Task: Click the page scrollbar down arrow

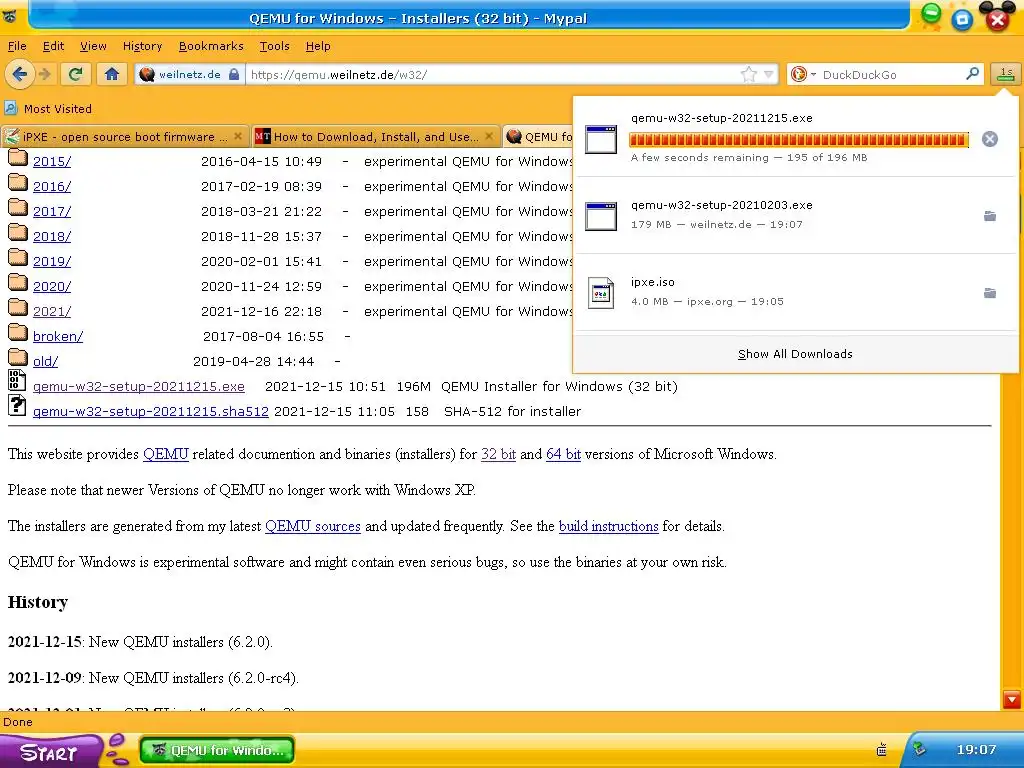Action: coord(1012,700)
